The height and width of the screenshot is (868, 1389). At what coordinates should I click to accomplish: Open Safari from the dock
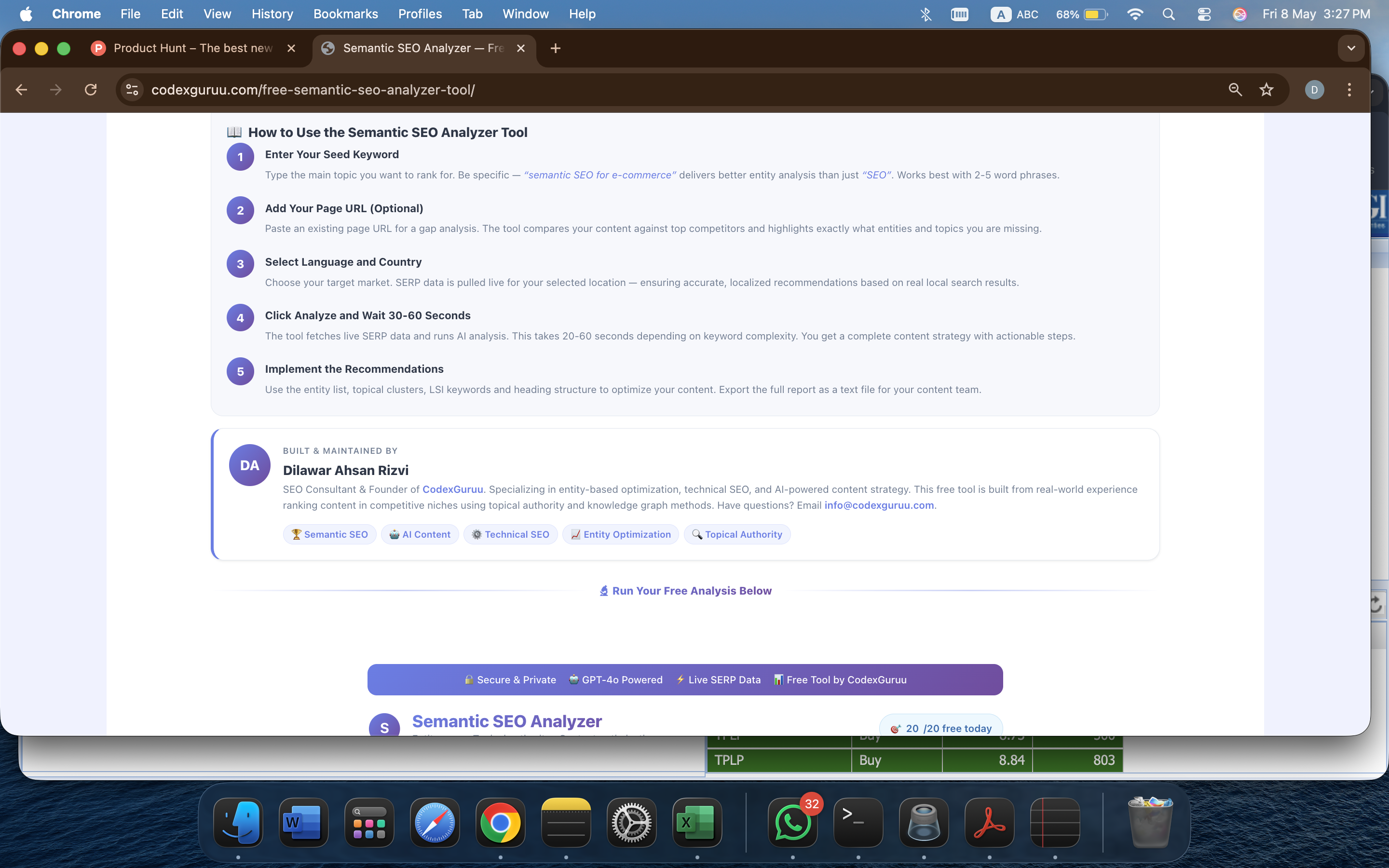coord(435,823)
